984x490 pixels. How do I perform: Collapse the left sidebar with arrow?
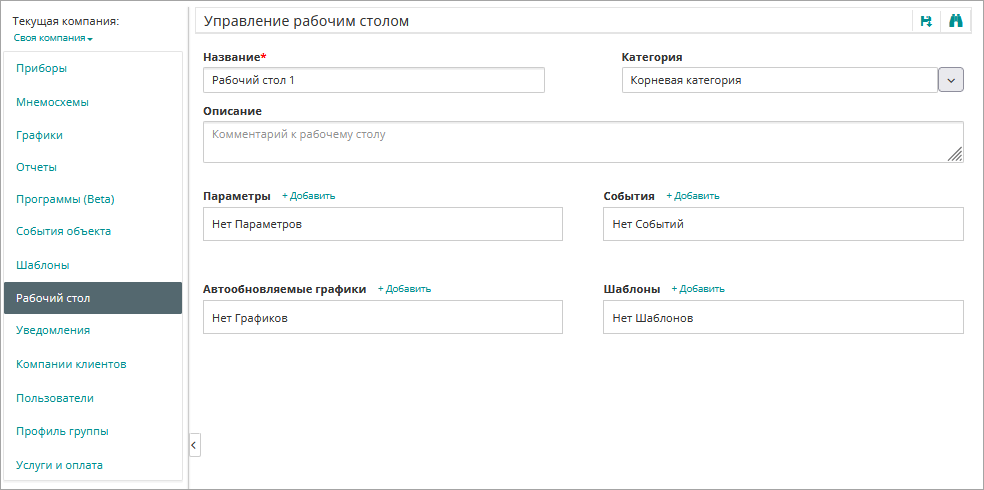pyautogui.click(x=194, y=444)
